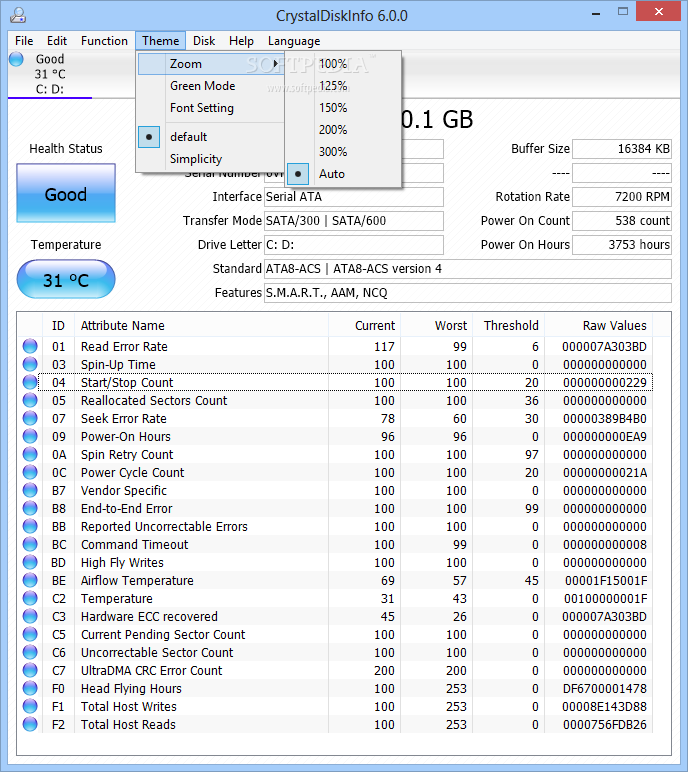
Task: Click status orb for Power Cycle Count
Action: (x=30, y=472)
